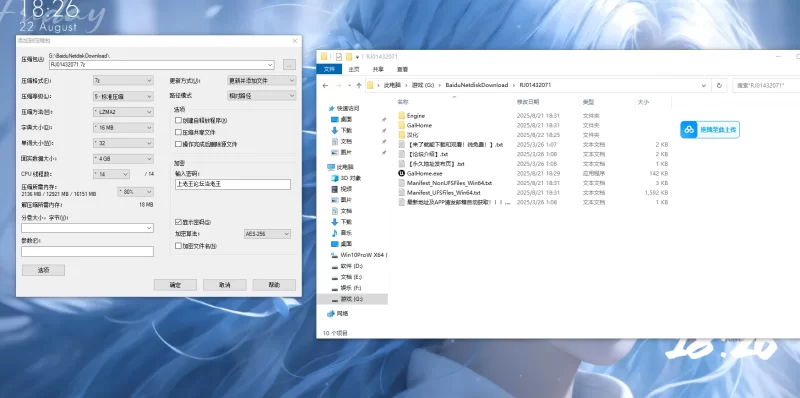The image size is (800, 398).
Task: Uncheck 显示密码 checkbox
Action: [x=178, y=222]
